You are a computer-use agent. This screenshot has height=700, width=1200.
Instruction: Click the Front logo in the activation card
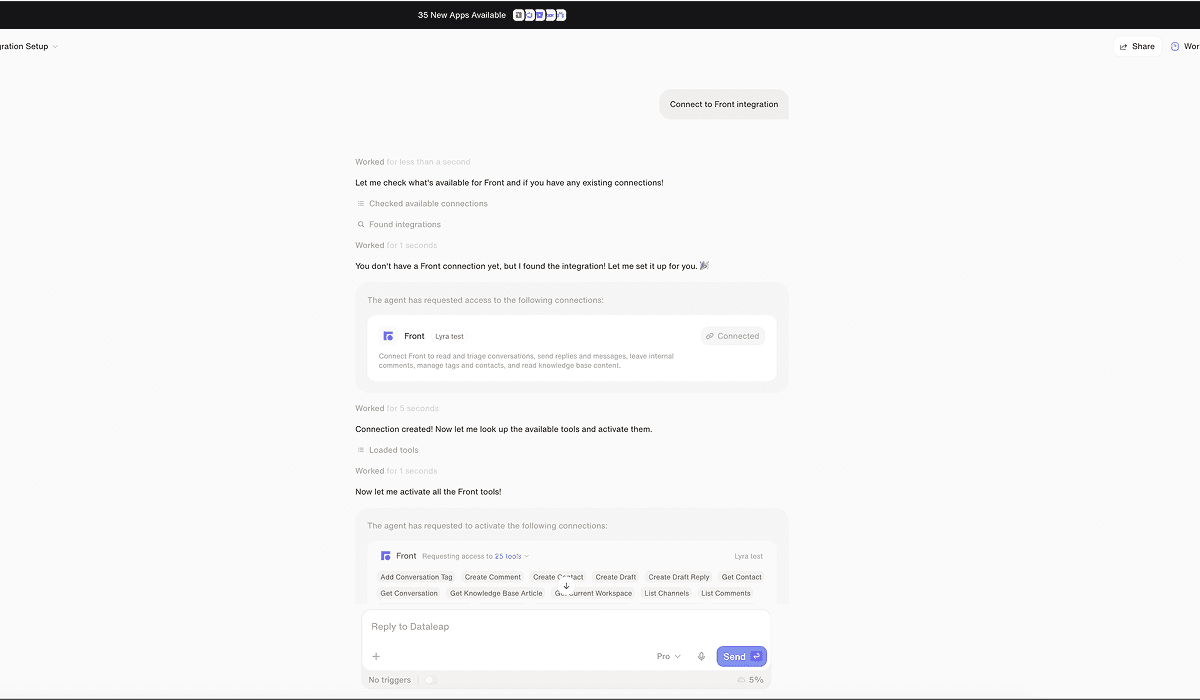[x=386, y=556]
